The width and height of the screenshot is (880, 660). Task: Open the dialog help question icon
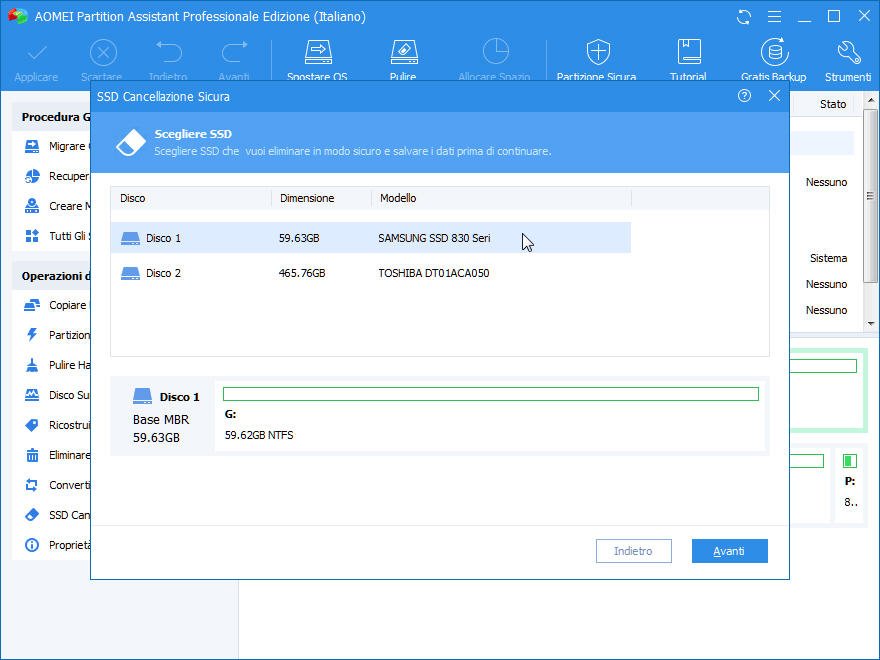[x=744, y=96]
